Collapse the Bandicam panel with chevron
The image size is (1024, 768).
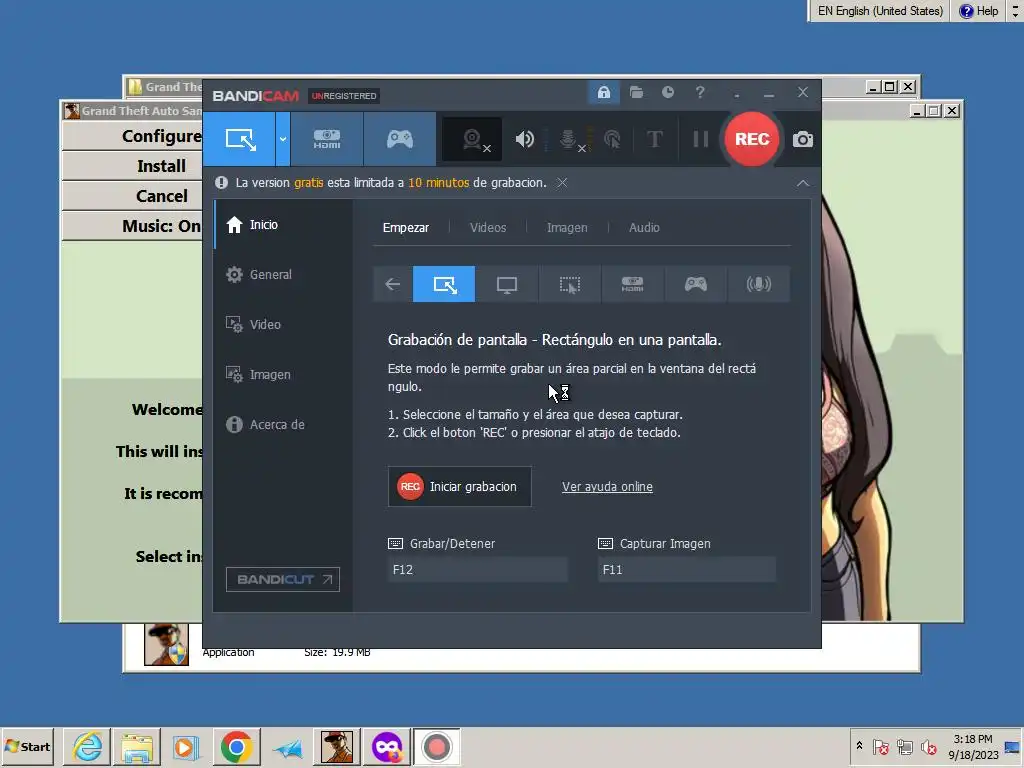(x=803, y=184)
